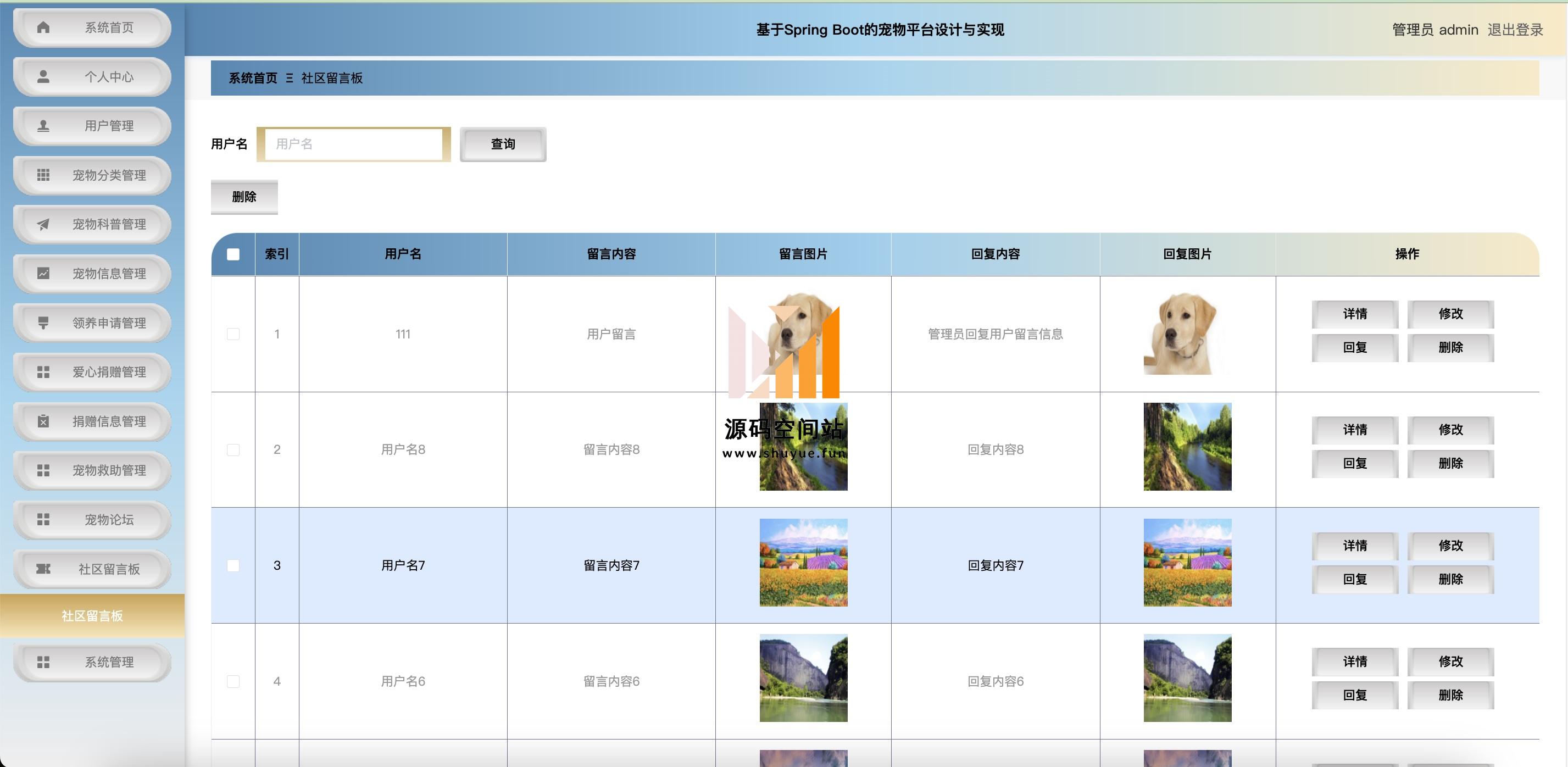Expand 领养申请管理 menu in sidebar
This screenshot has height=767, width=1568.
[x=92, y=323]
